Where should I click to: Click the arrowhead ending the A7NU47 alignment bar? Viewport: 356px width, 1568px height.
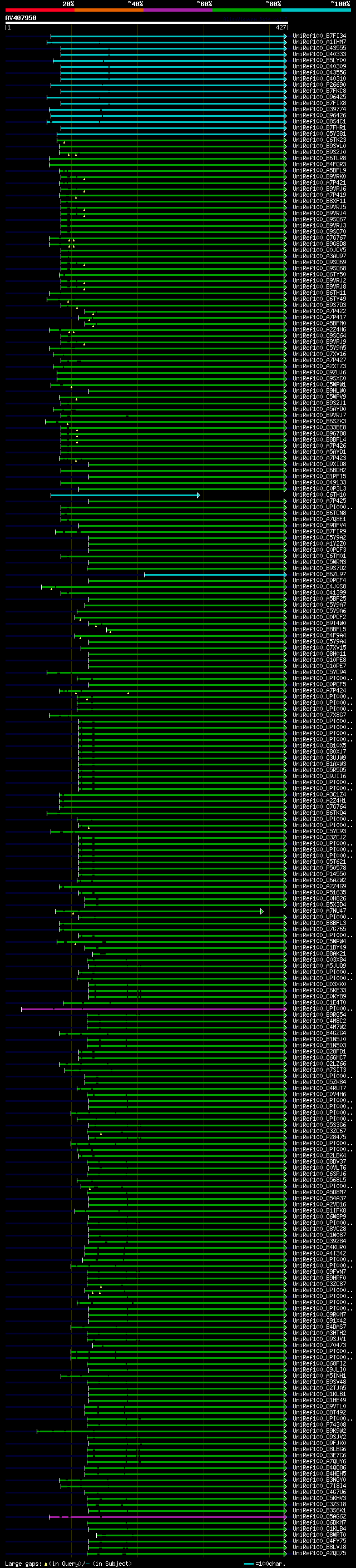tap(261, 911)
